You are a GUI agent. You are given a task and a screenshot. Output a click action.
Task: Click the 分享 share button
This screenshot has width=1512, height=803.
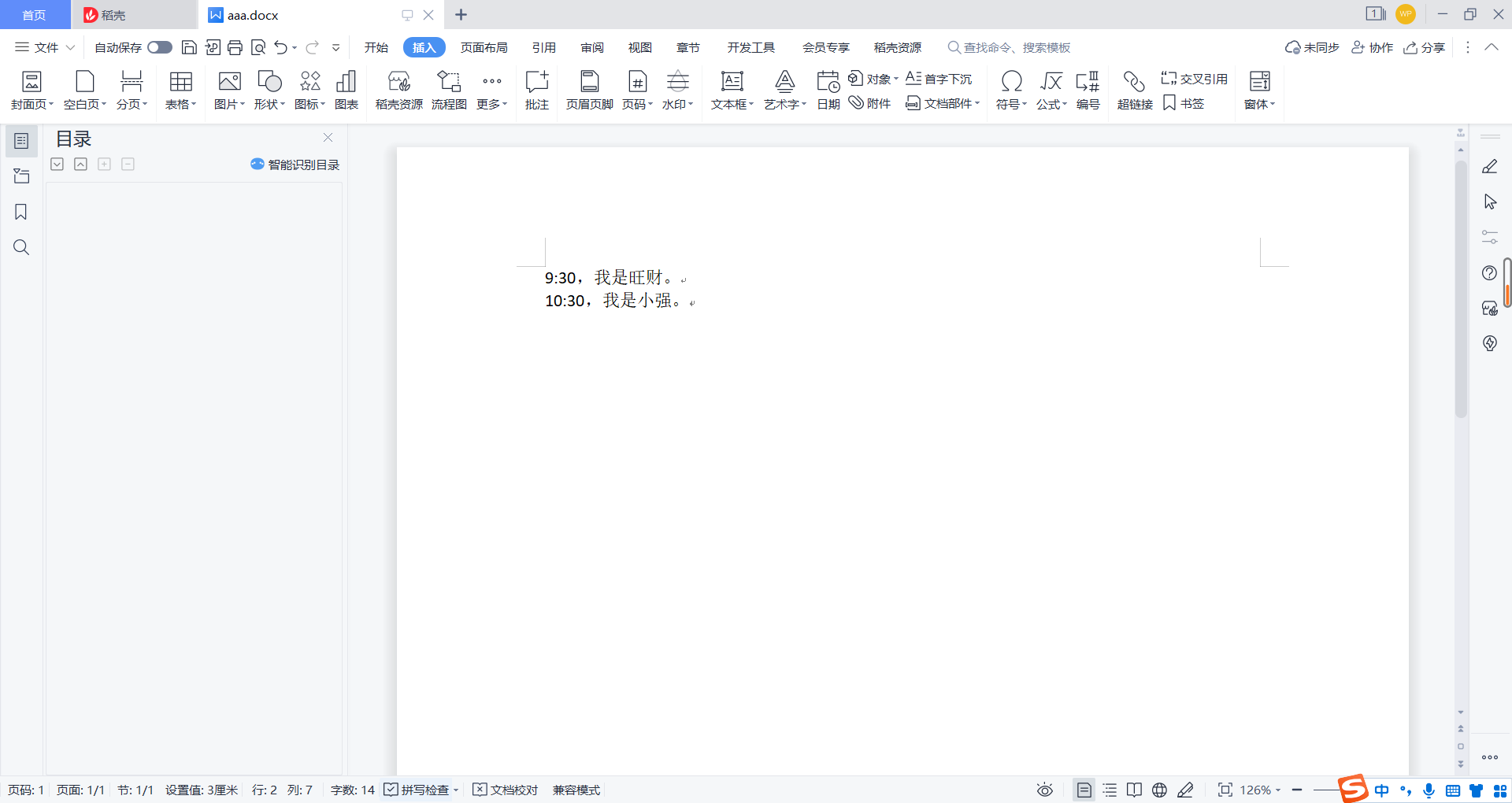click(1425, 47)
